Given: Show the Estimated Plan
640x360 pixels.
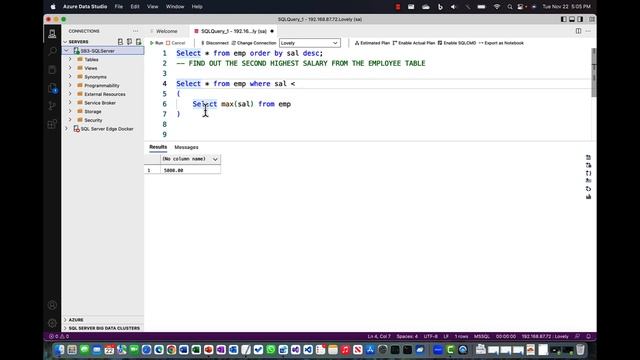Looking at the screenshot, I should [x=372, y=43].
